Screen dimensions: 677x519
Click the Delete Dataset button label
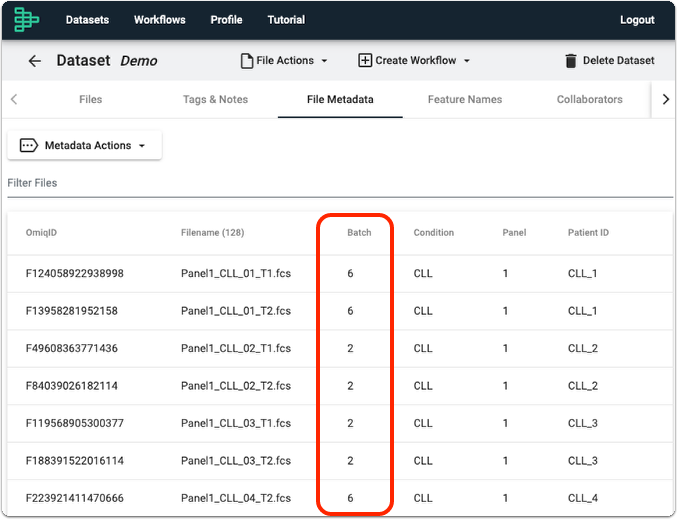[619, 60]
